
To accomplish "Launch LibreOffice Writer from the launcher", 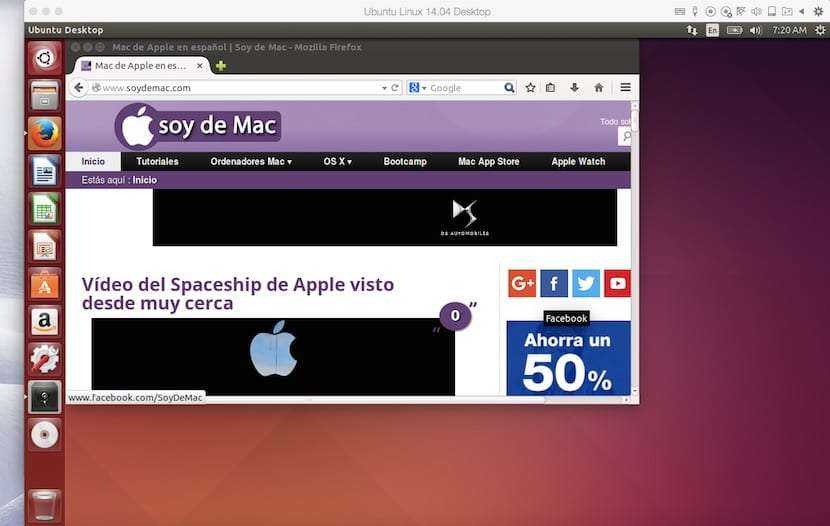I will 44,171.
